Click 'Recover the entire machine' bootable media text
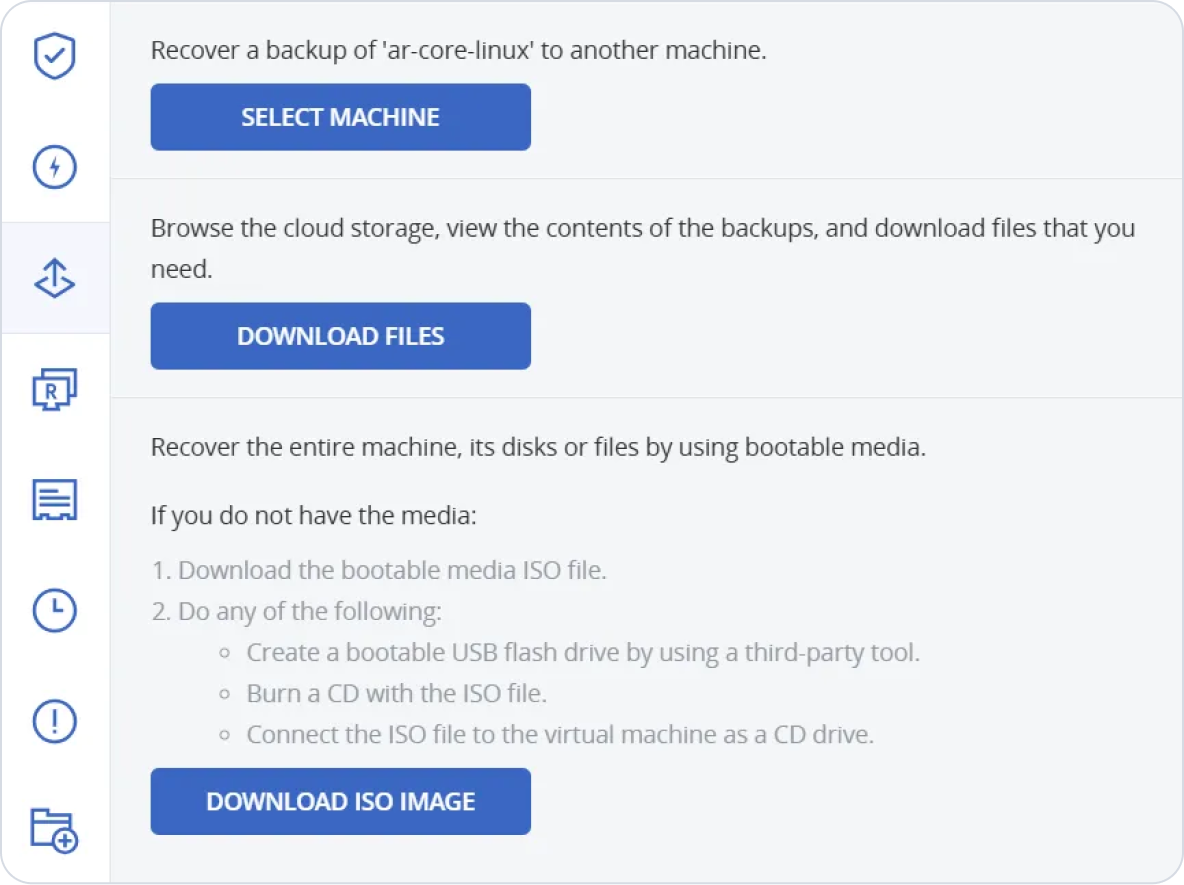Image resolution: width=1184 pixels, height=885 pixels. pyautogui.click(x=538, y=446)
